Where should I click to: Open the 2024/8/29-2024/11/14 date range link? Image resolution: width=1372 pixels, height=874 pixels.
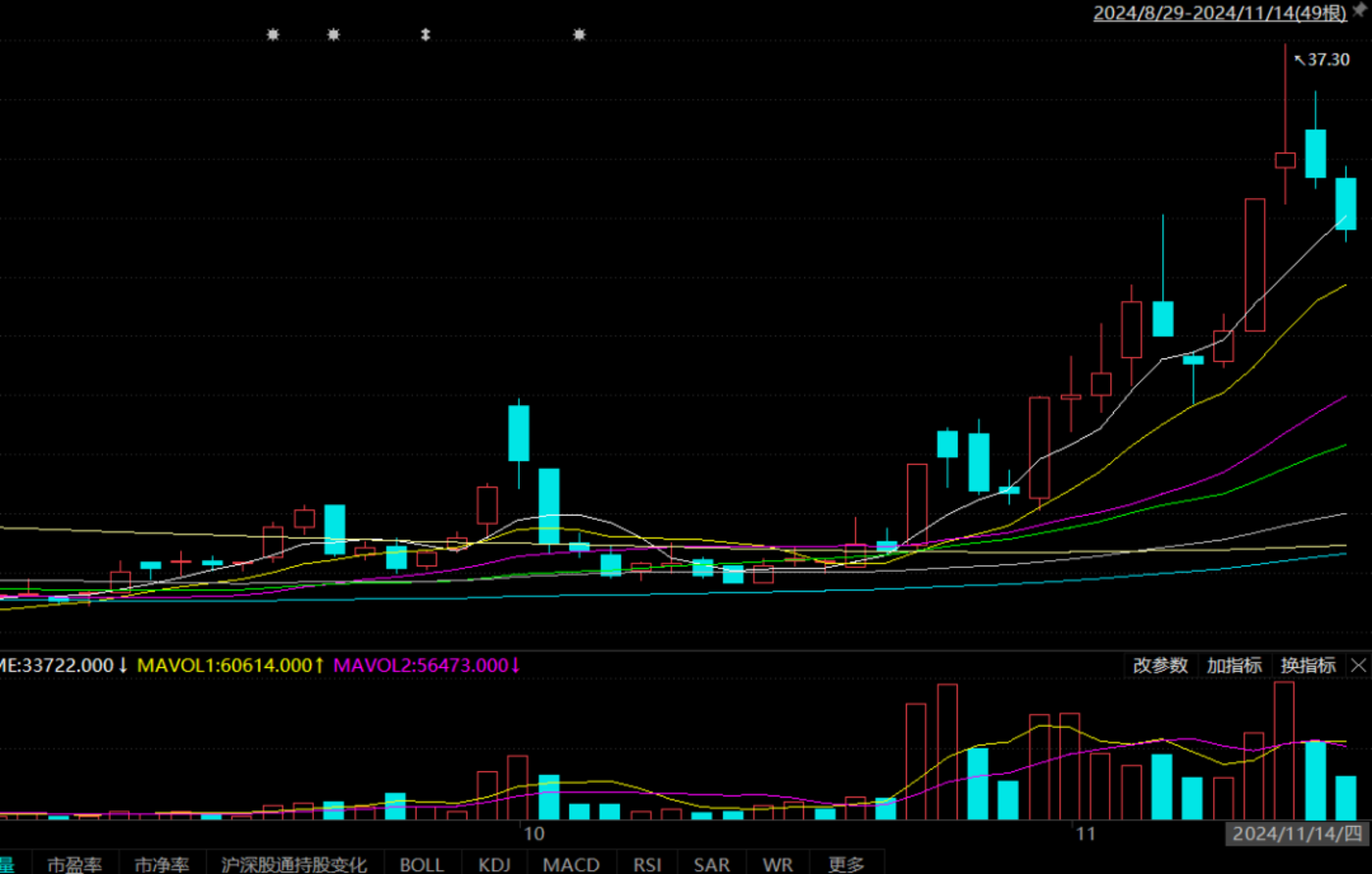pos(1220,13)
